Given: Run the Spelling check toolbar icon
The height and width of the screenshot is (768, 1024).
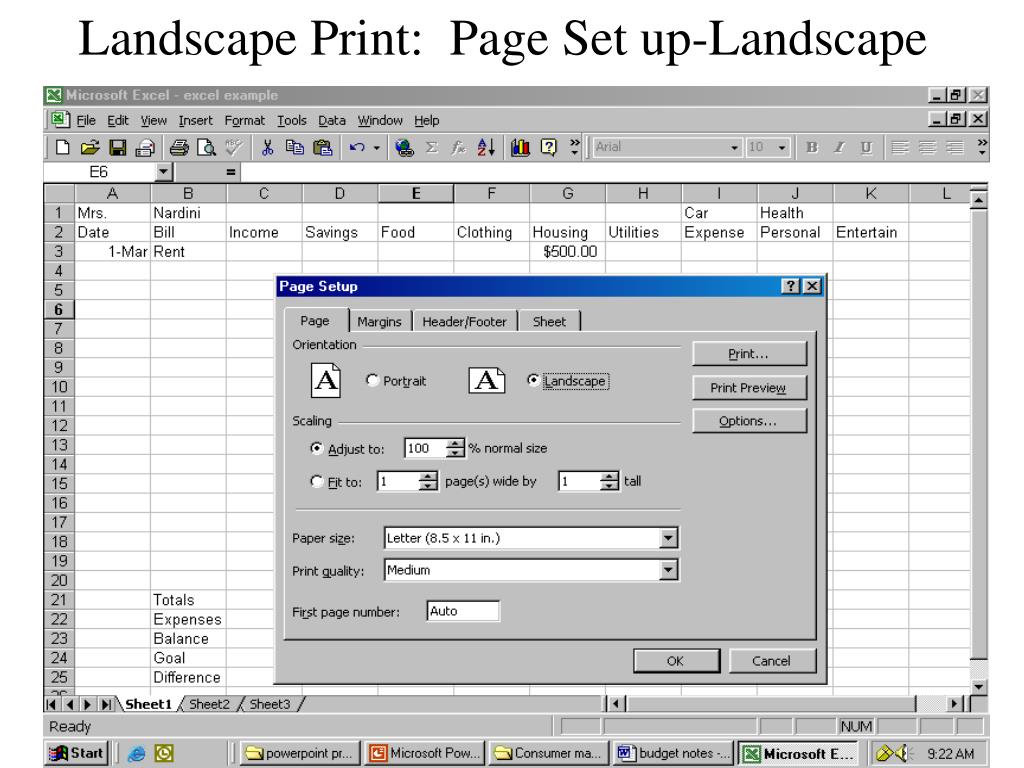Looking at the screenshot, I should click(x=234, y=148).
